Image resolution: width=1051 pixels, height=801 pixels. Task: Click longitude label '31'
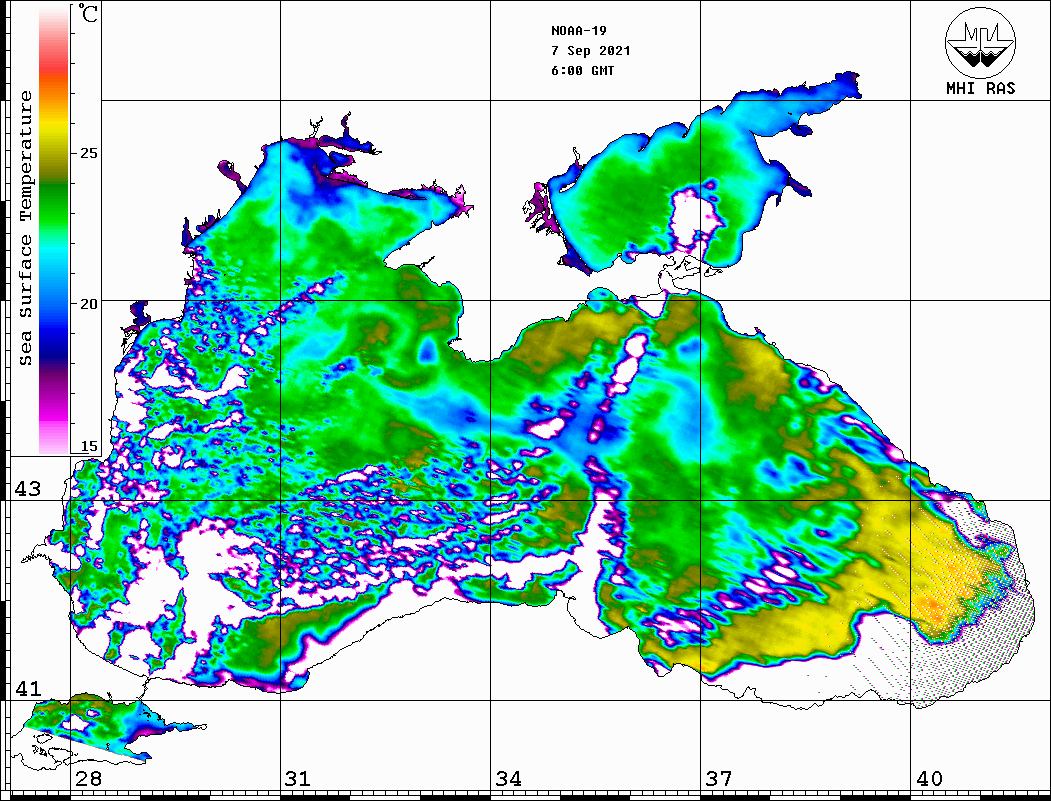click(x=298, y=778)
